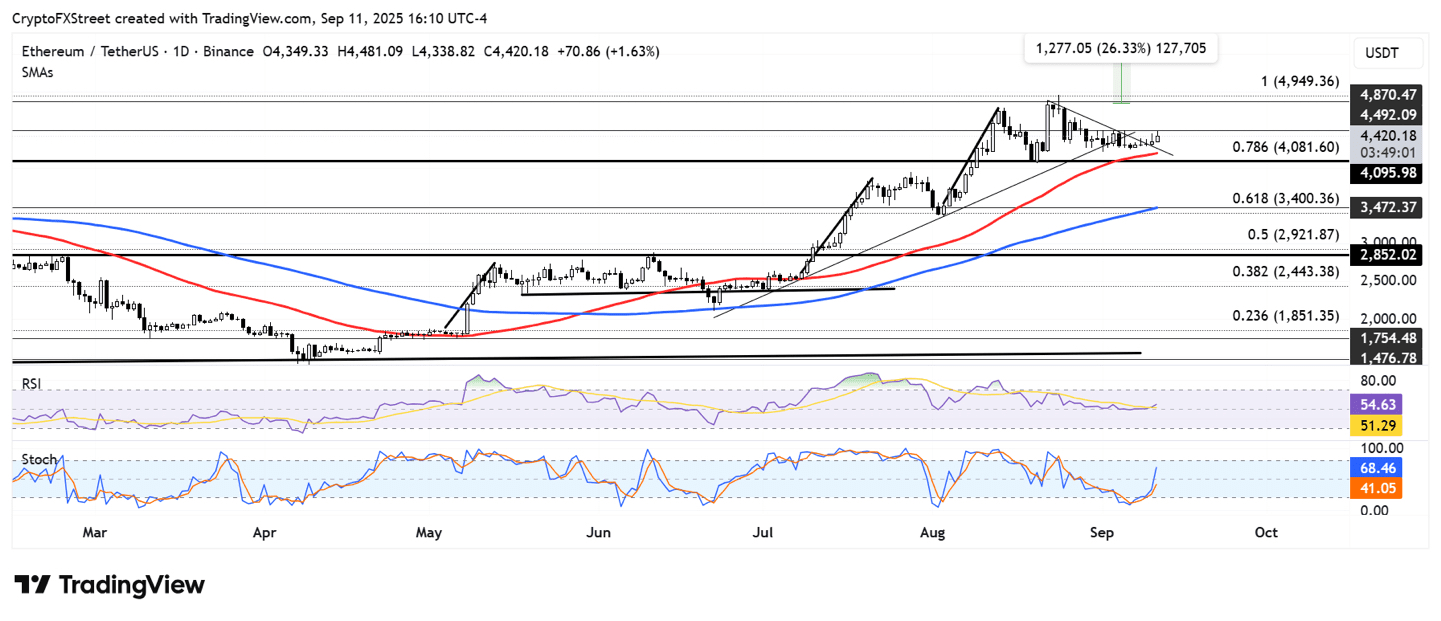Click the USDT currency label
The image size is (1441, 621).
click(1383, 53)
